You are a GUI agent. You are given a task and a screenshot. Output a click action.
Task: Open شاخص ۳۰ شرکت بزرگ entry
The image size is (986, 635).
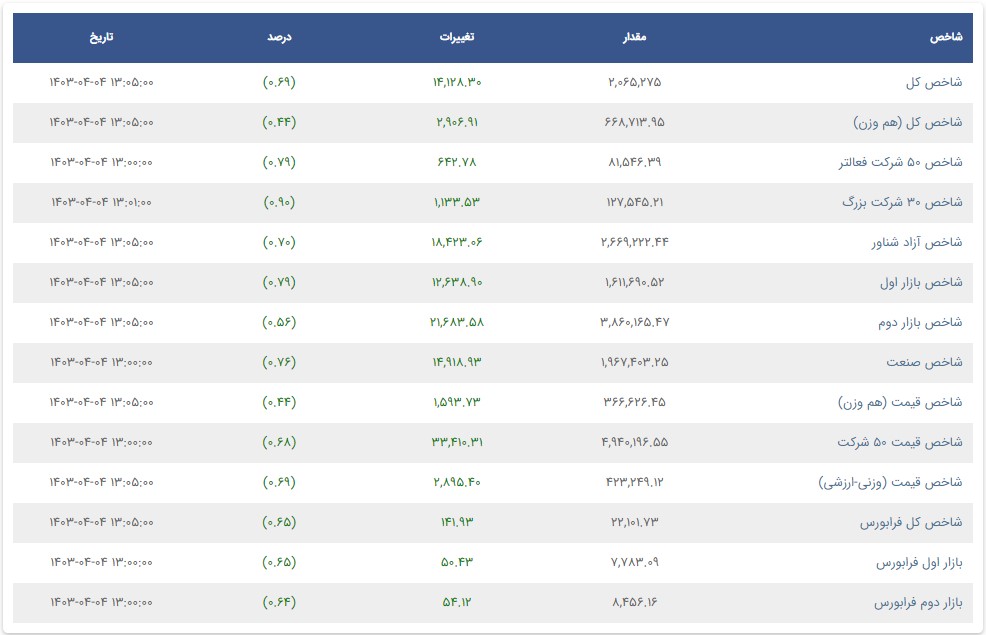pos(902,202)
